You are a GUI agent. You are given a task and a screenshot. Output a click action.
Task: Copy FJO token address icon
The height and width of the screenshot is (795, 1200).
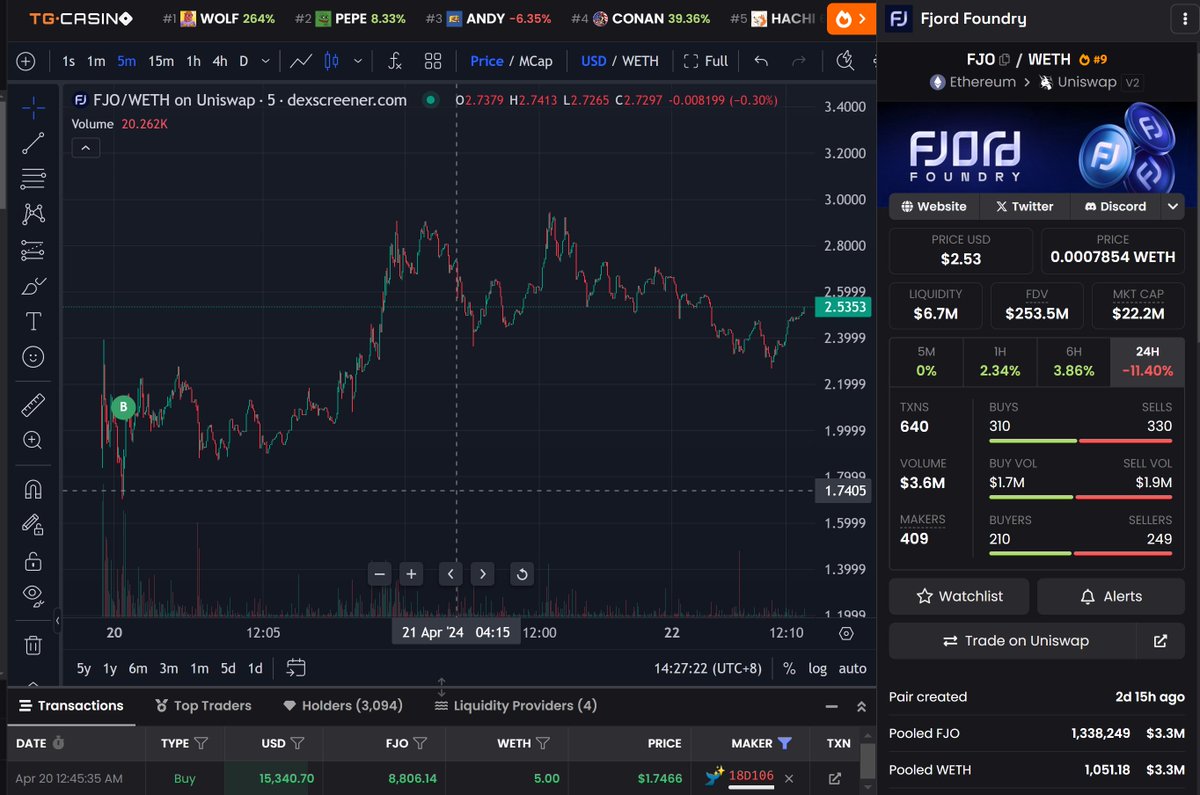tap(1005, 59)
